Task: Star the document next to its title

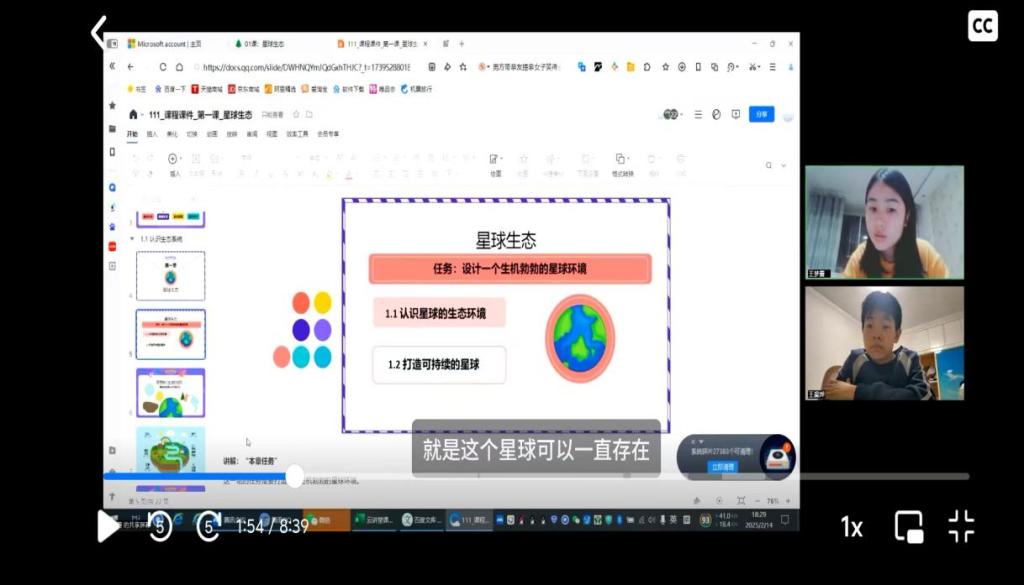Action: coord(294,114)
